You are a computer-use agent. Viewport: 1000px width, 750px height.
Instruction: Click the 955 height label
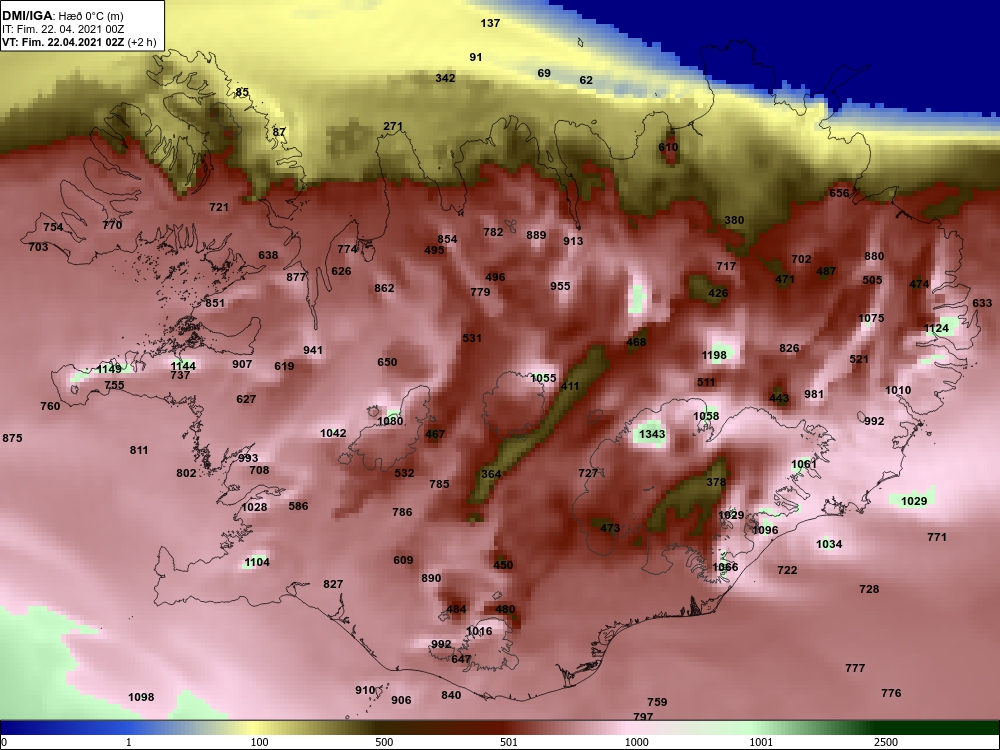tap(560, 286)
